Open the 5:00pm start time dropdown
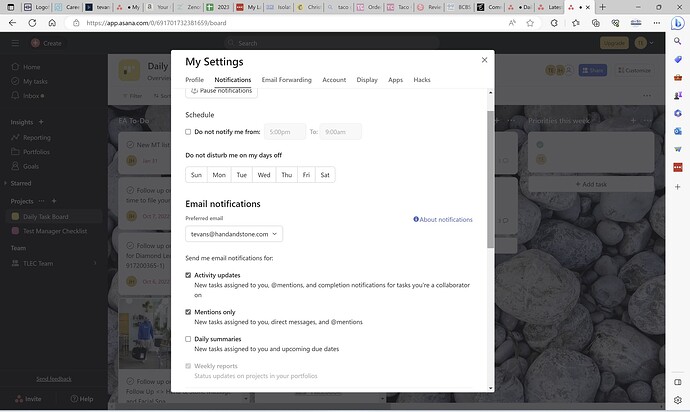 (x=285, y=132)
